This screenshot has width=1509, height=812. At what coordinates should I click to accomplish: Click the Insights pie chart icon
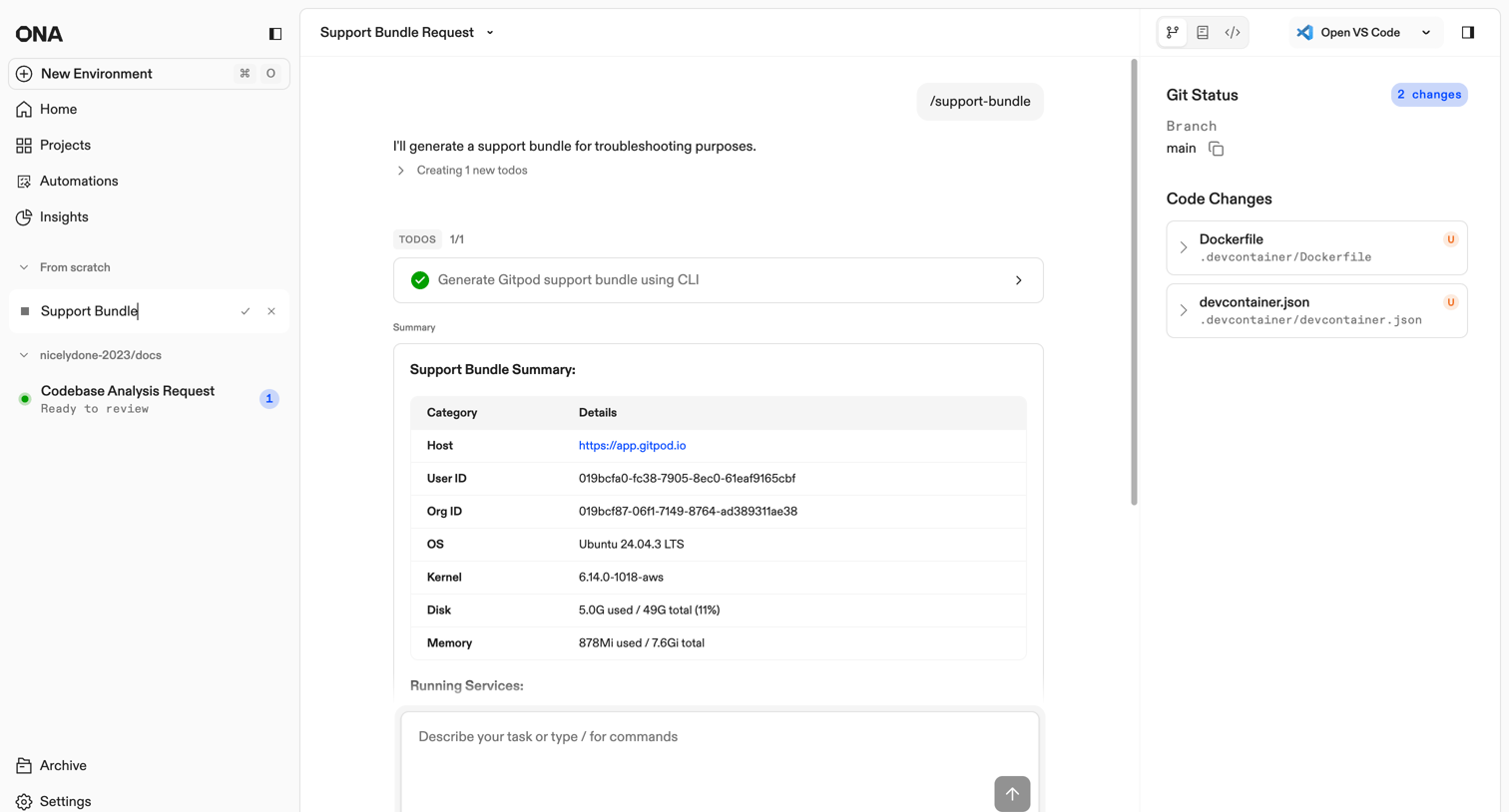pyautogui.click(x=24, y=217)
